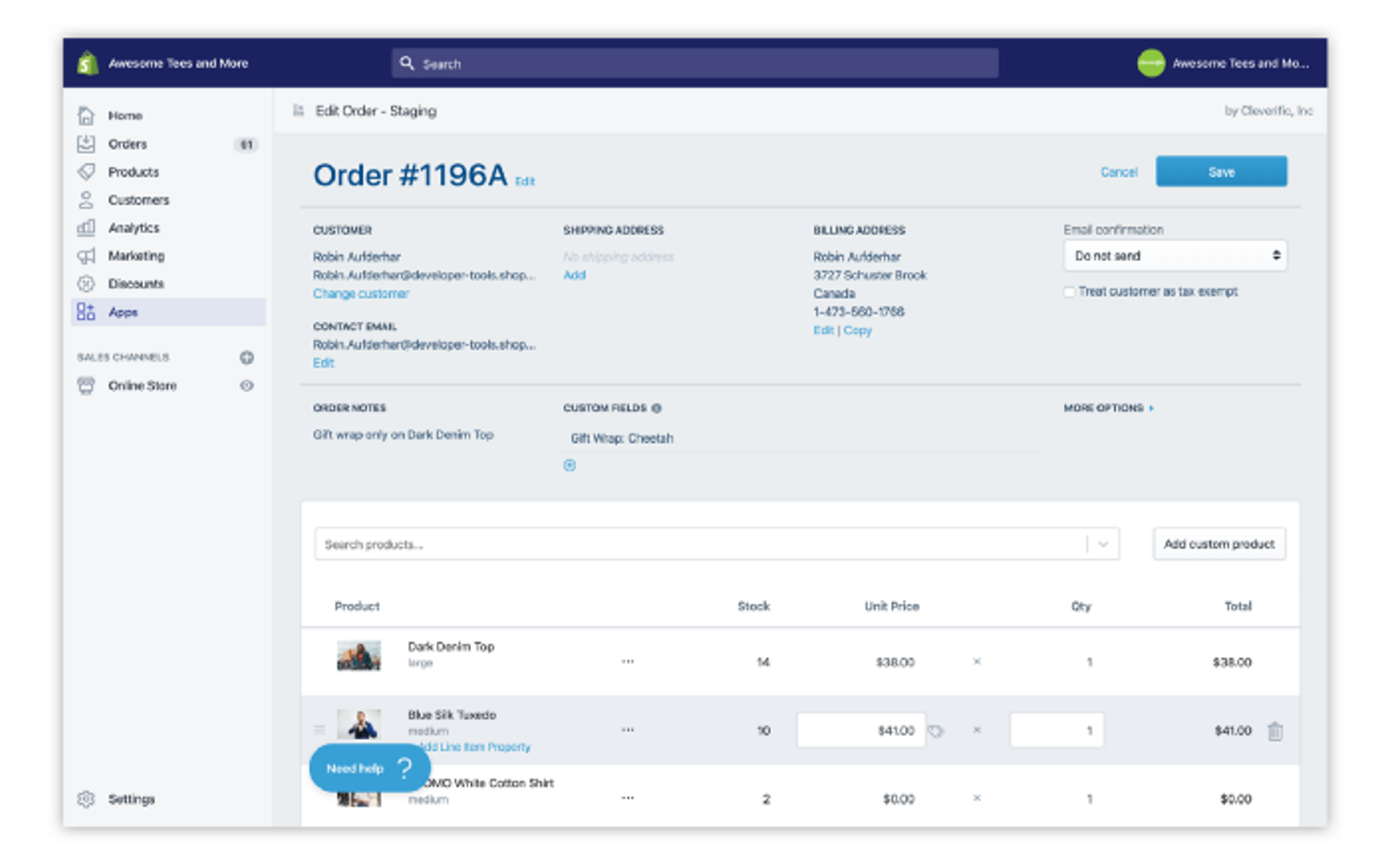Click the discount tag icon beside $41.00 price
The width and height of the screenshot is (1390, 868).
936,731
